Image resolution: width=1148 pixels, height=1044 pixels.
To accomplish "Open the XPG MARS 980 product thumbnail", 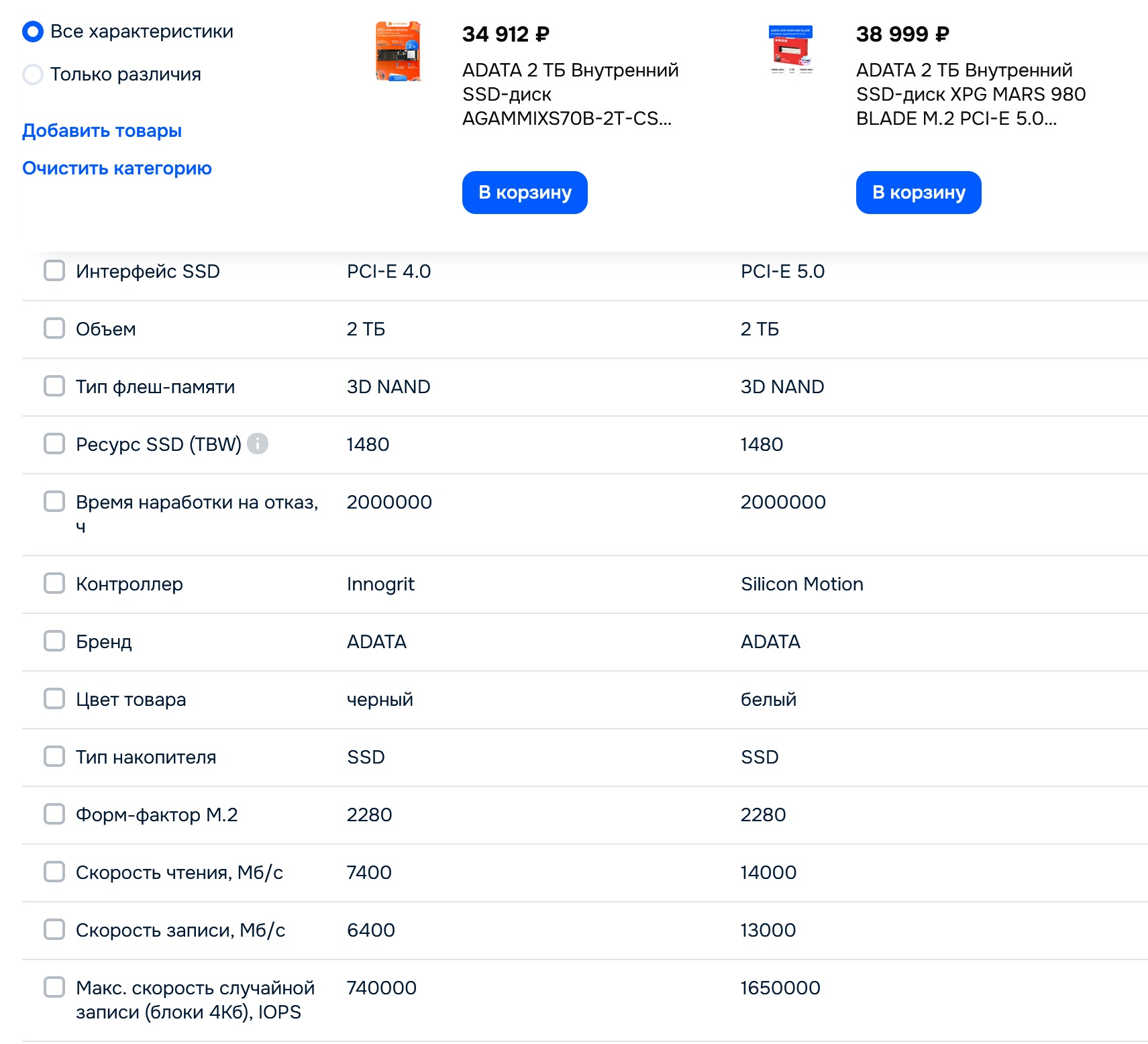I will pos(790,50).
